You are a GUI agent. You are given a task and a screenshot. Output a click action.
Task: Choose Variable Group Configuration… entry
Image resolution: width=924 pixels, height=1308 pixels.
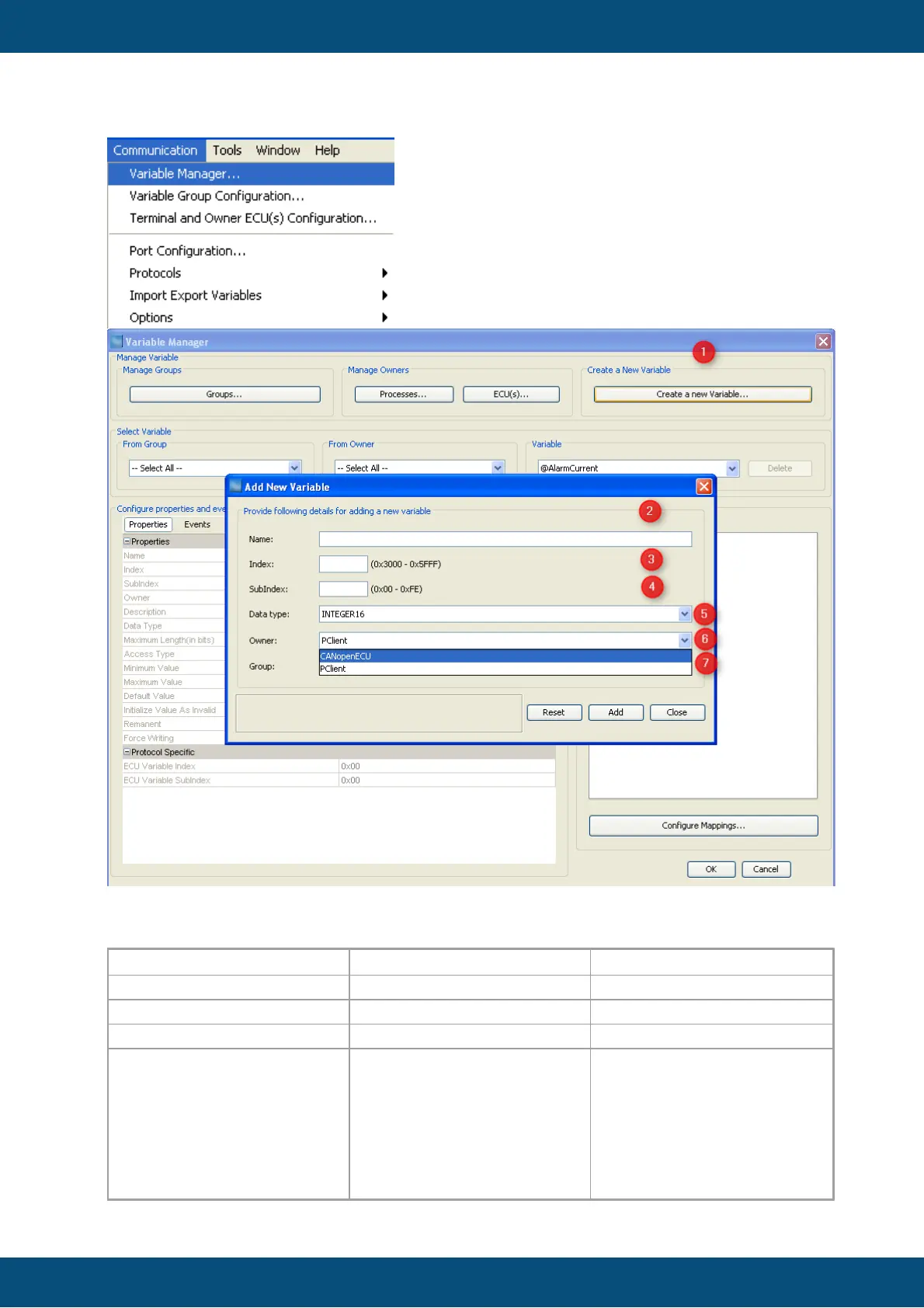point(251,196)
